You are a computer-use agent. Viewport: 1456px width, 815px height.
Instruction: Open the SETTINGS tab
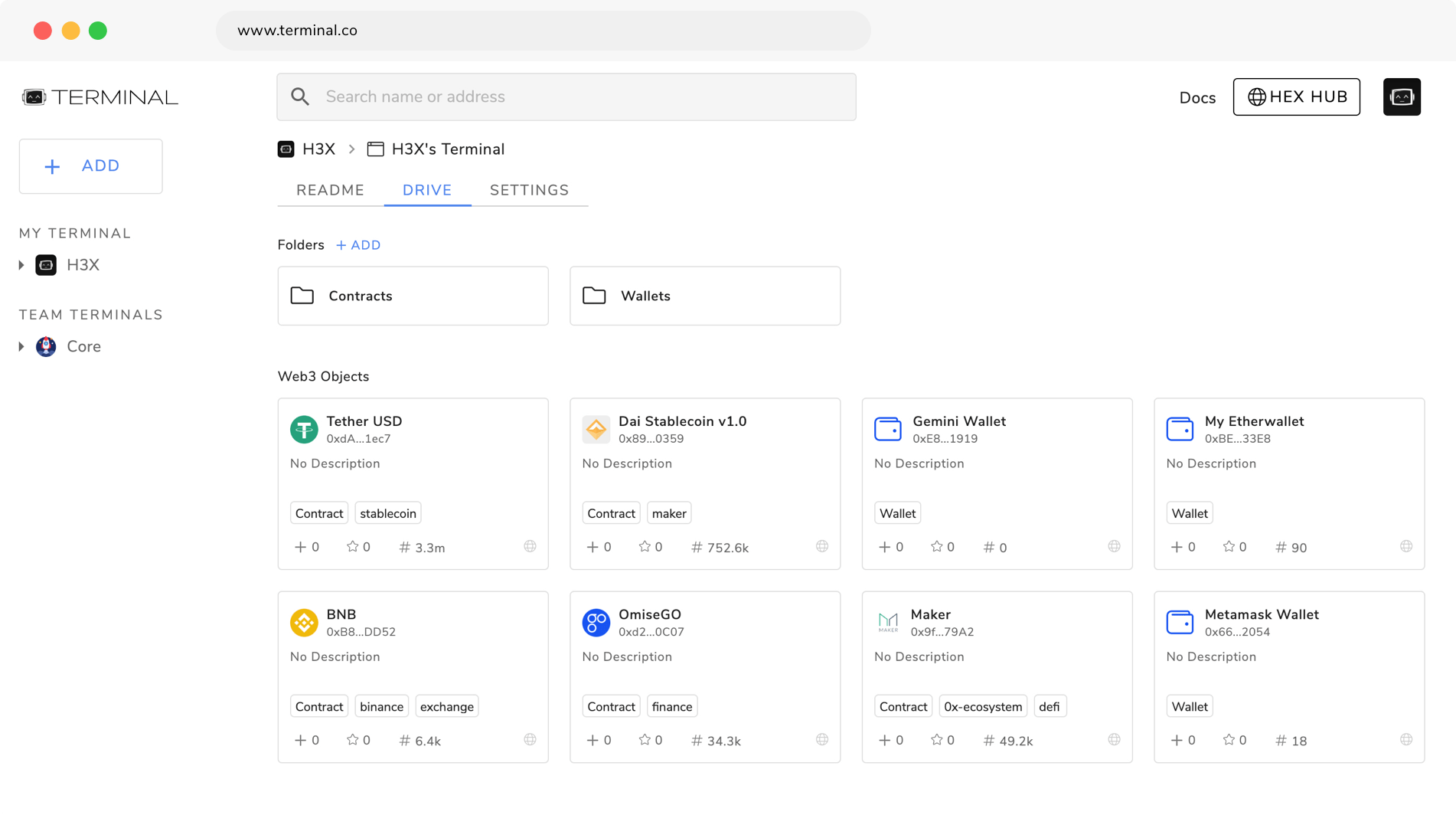(x=529, y=190)
